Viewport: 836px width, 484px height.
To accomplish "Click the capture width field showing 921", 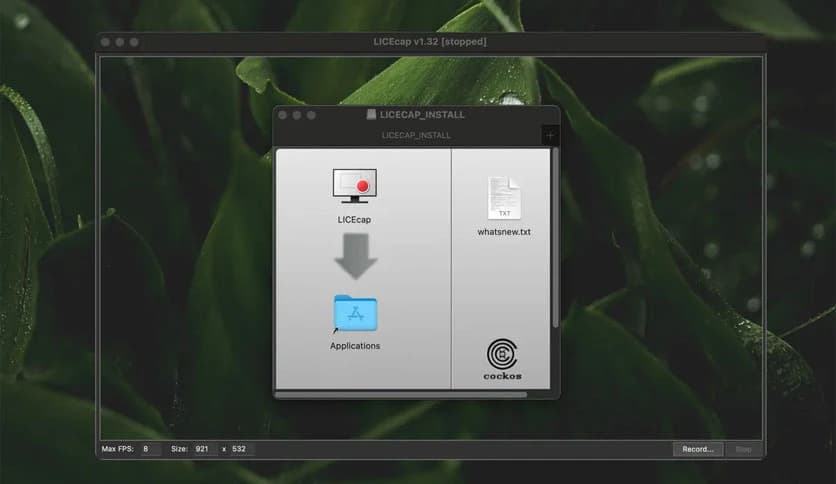I will click(x=204, y=449).
